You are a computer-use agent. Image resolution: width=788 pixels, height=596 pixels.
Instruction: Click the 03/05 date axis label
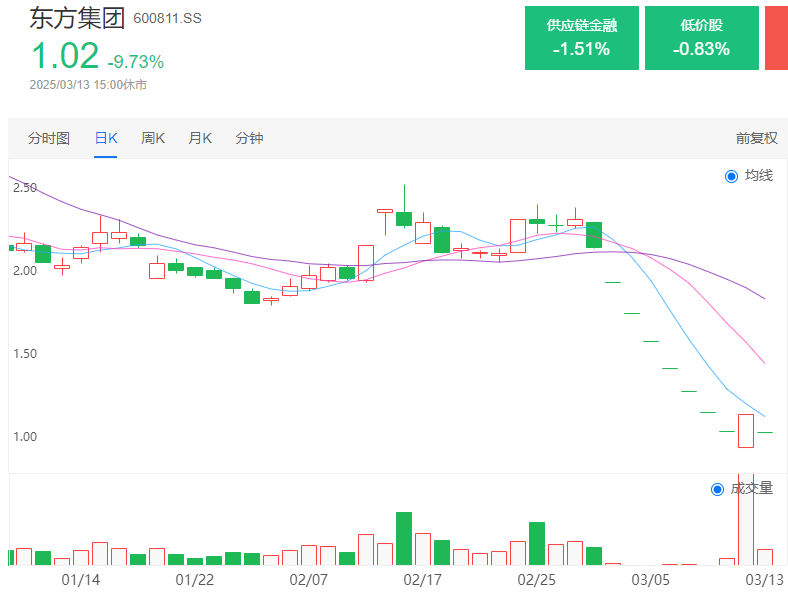click(x=651, y=580)
